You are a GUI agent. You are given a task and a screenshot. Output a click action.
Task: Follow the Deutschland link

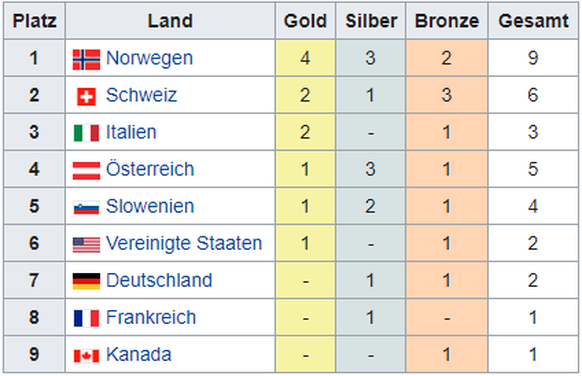click(159, 280)
